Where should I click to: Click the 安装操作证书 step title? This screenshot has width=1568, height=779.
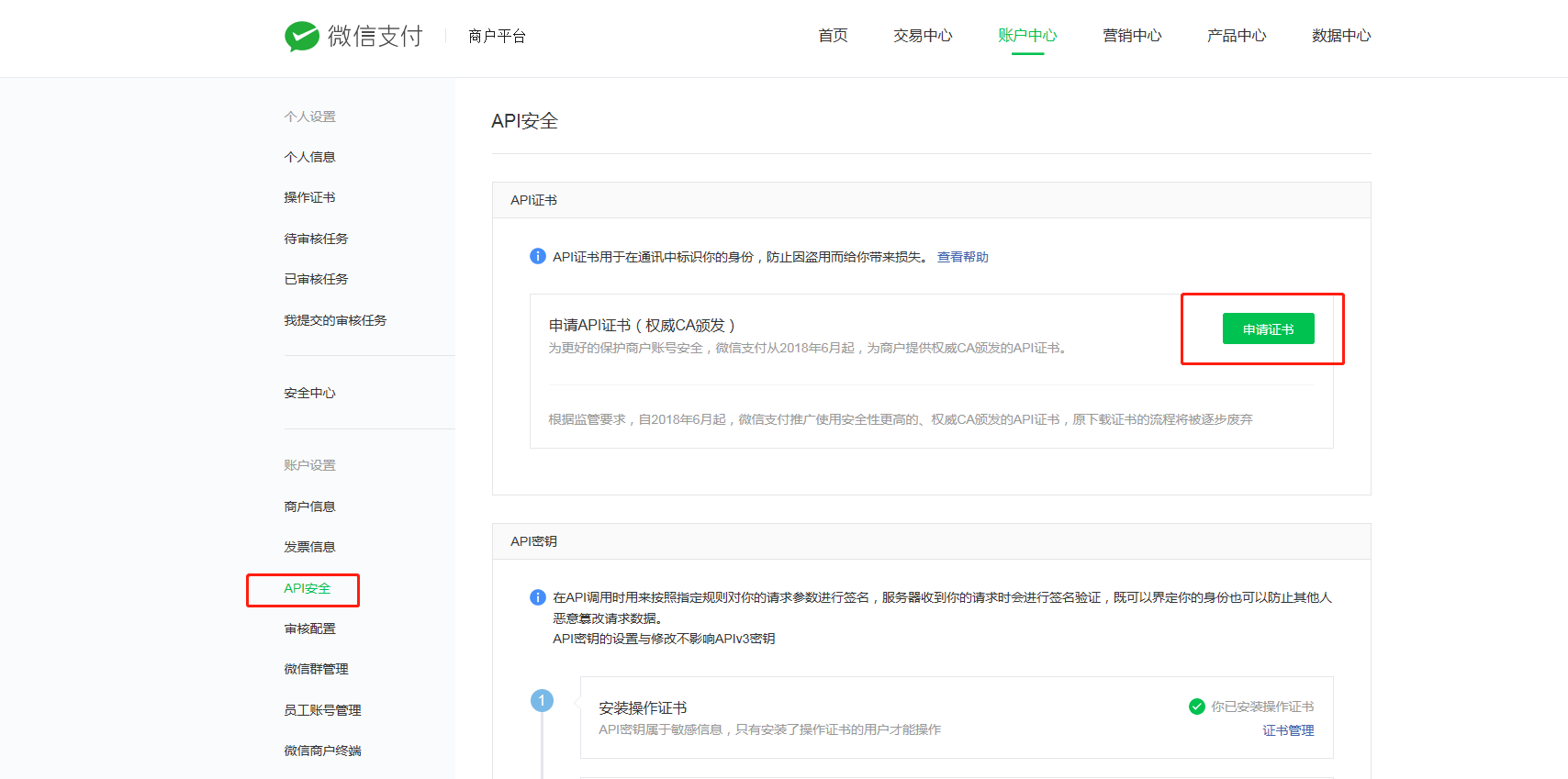click(643, 707)
